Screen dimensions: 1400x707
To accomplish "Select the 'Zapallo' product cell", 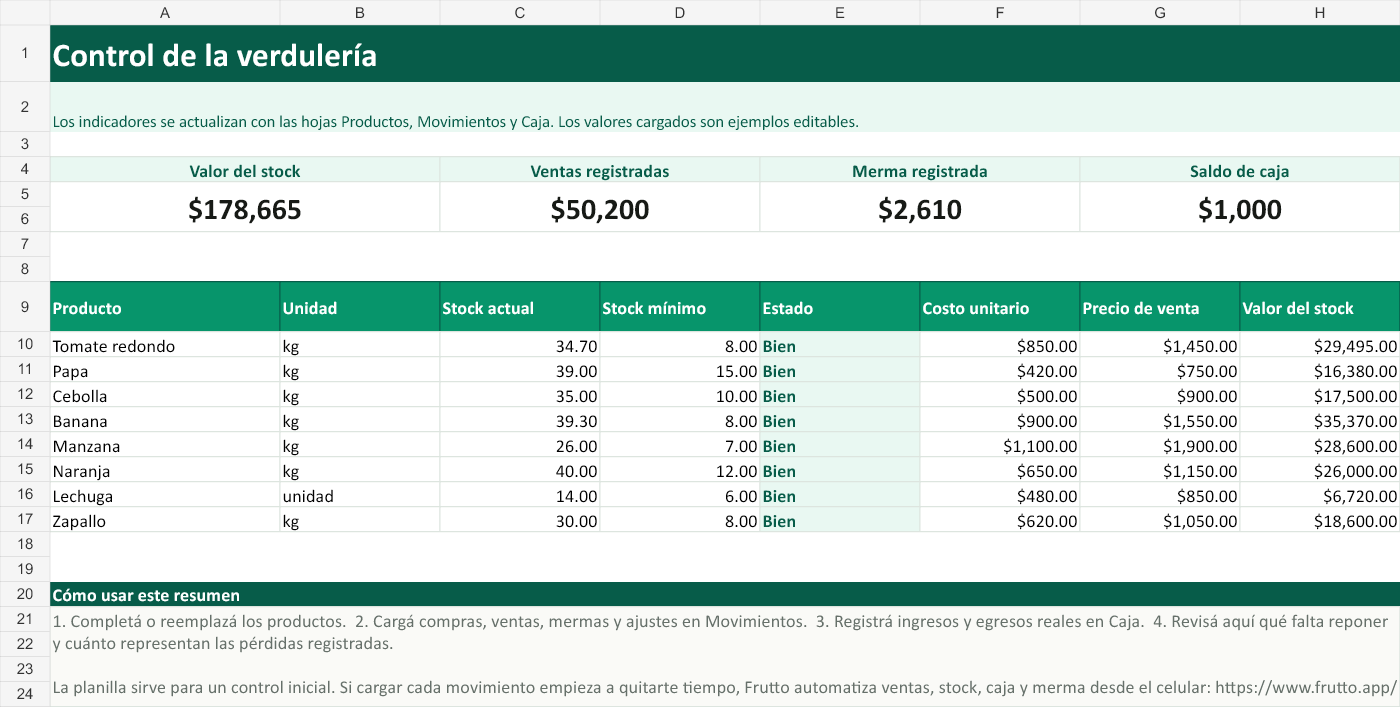I will click(x=165, y=520).
